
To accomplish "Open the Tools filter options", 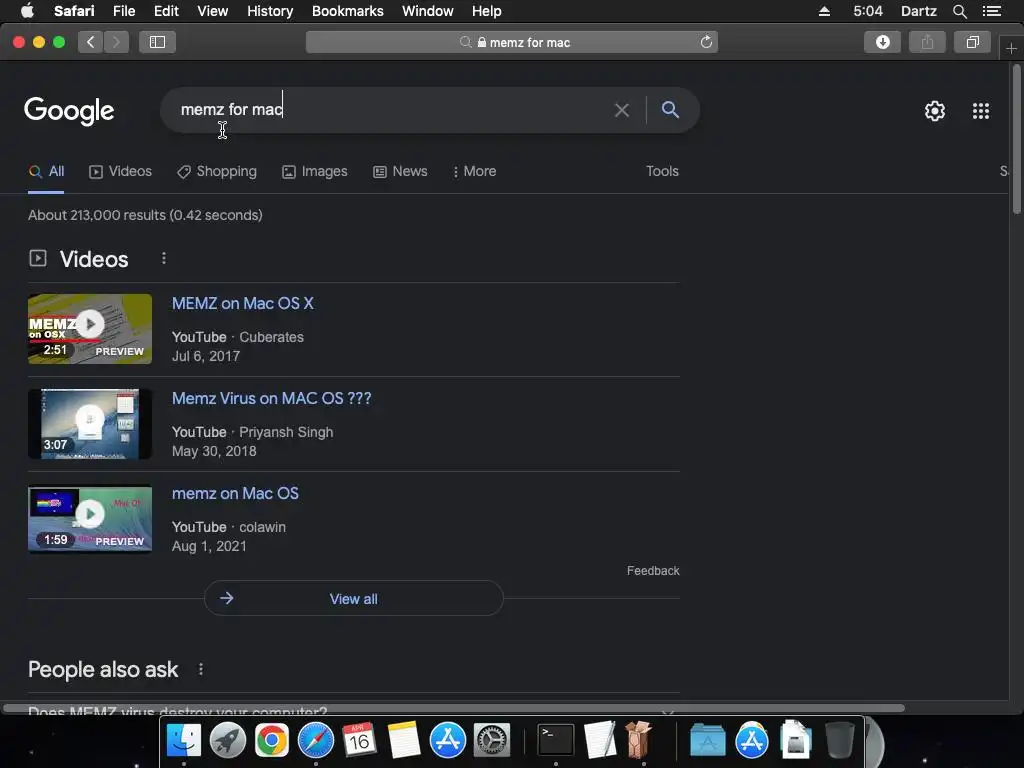I will [x=662, y=171].
